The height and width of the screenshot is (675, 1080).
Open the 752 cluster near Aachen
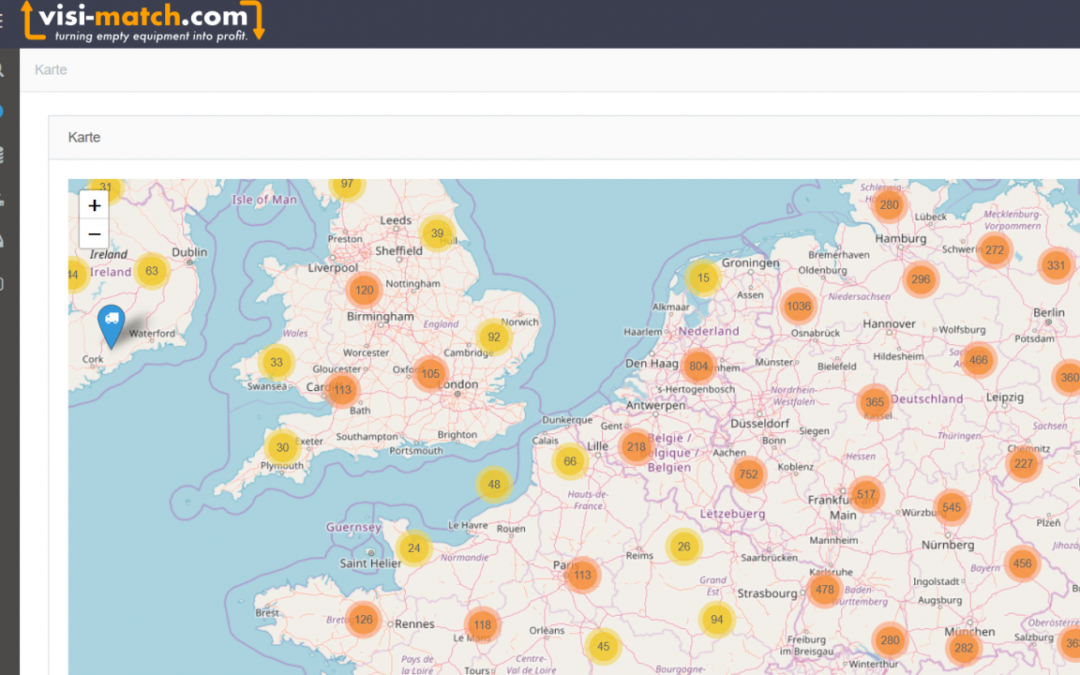click(x=748, y=474)
